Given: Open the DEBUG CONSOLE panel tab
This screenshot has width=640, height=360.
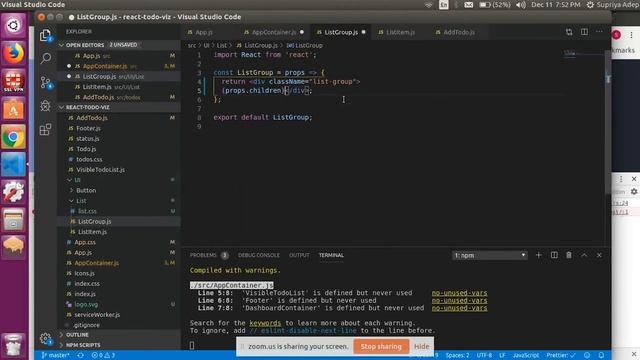Looking at the screenshot, I should (x=259, y=255).
